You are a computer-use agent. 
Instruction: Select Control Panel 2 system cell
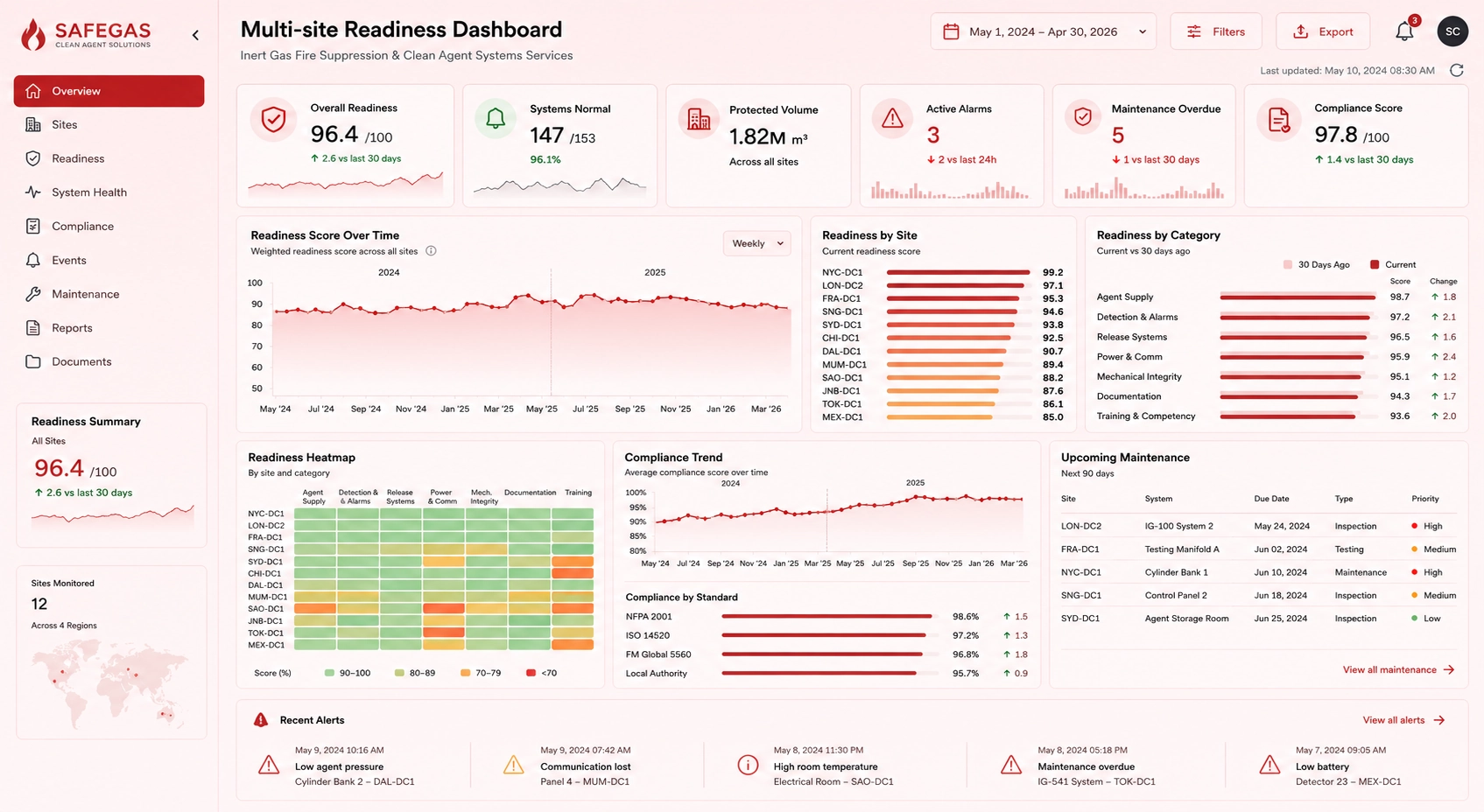click(x=1176, y=596)
